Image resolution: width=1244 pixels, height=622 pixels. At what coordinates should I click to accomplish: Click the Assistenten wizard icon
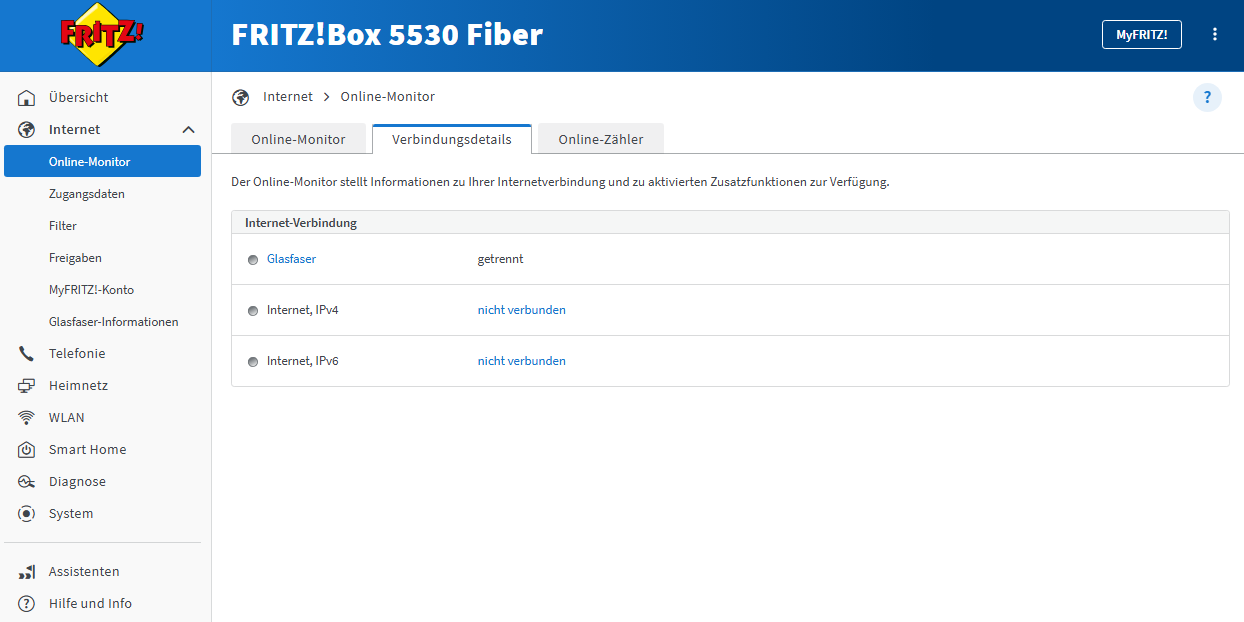point(27,572)
